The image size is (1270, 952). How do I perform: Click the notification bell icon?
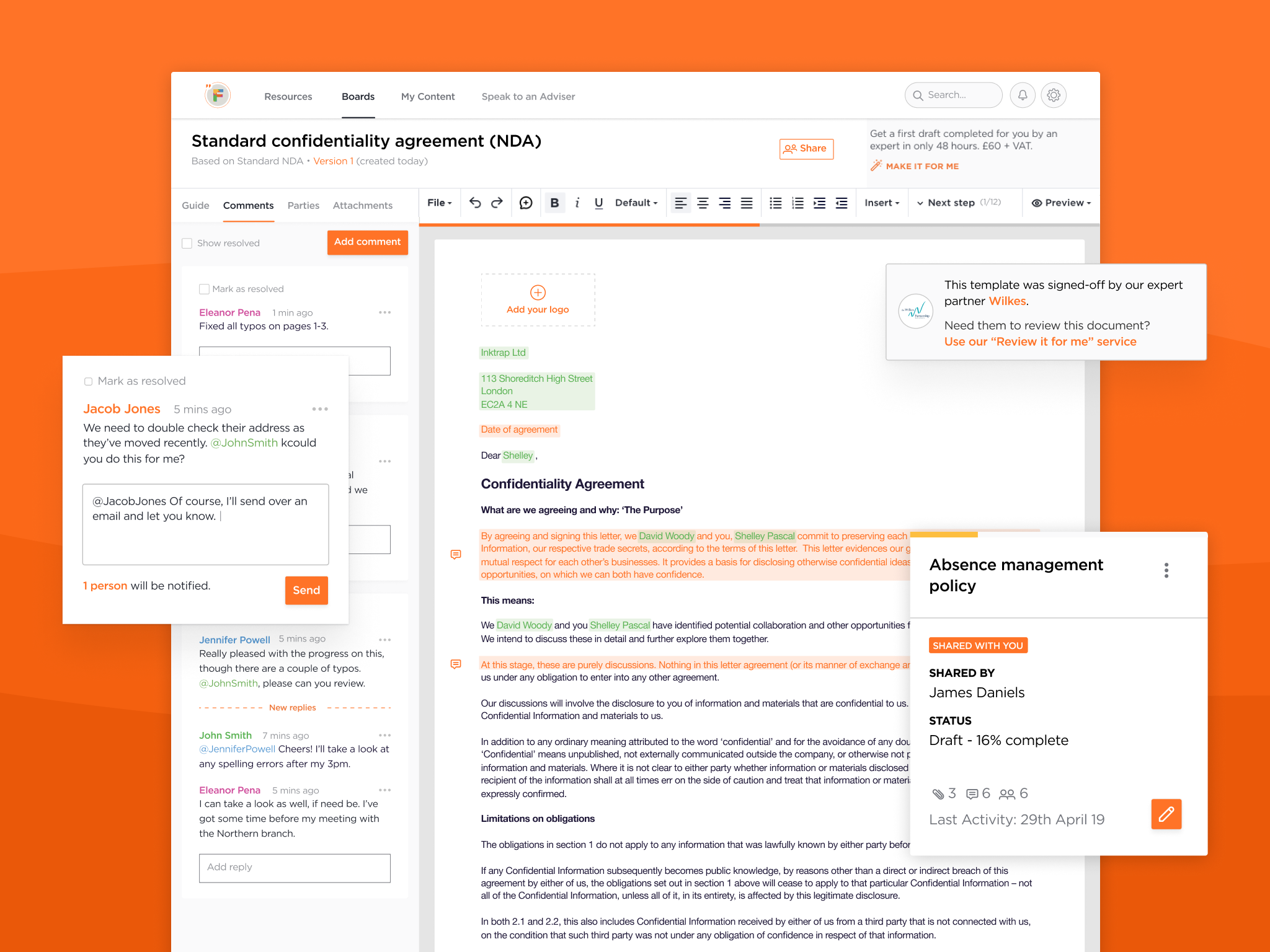pos(1023,95)
